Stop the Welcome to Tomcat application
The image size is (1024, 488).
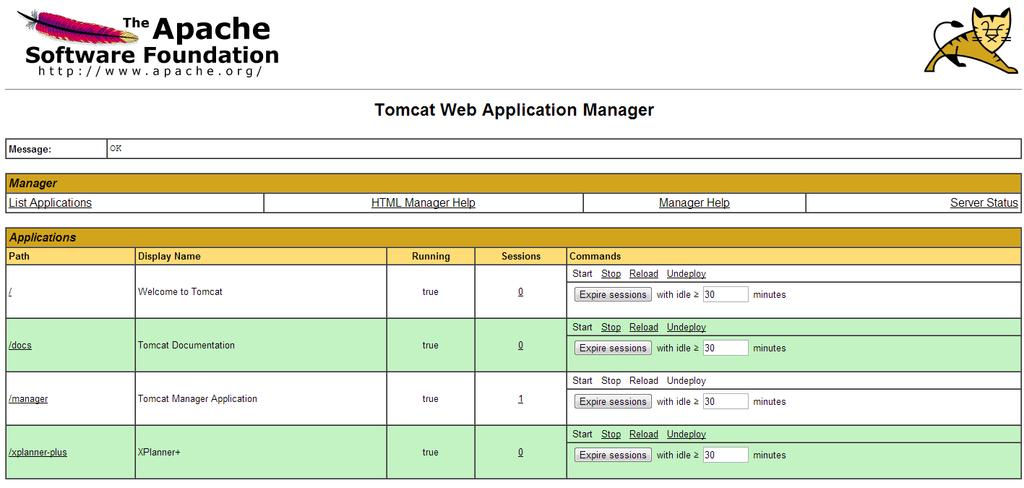(x=611, y=274)
